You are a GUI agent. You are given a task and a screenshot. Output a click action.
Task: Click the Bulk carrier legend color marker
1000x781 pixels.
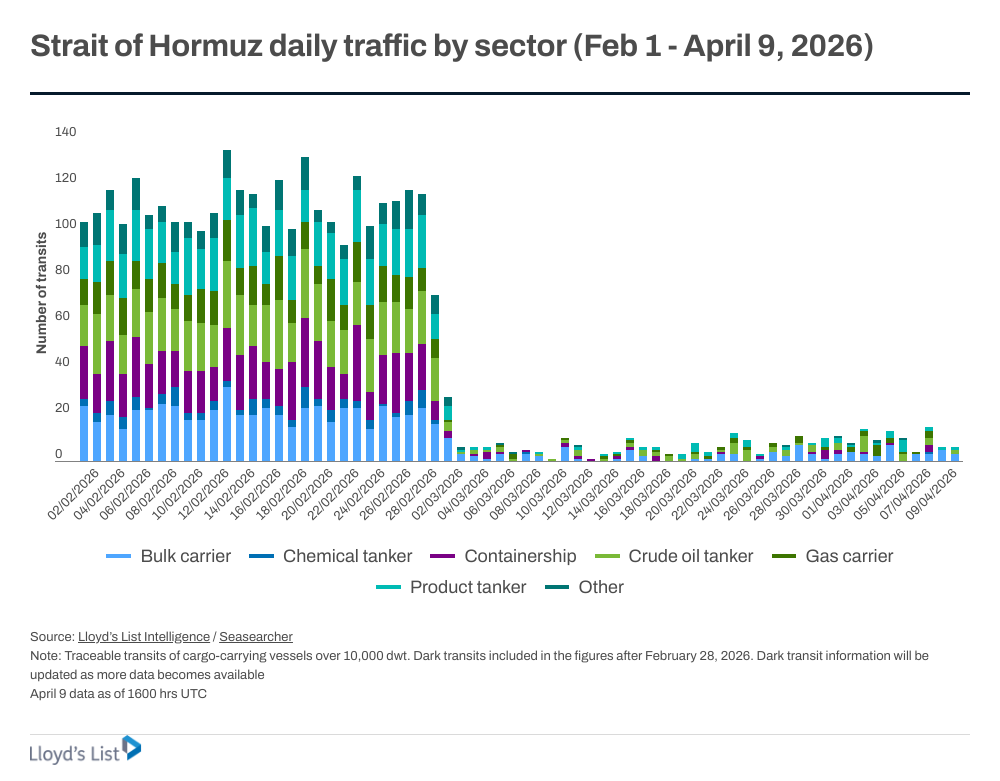pyautogui.click(x=119, y=556)
